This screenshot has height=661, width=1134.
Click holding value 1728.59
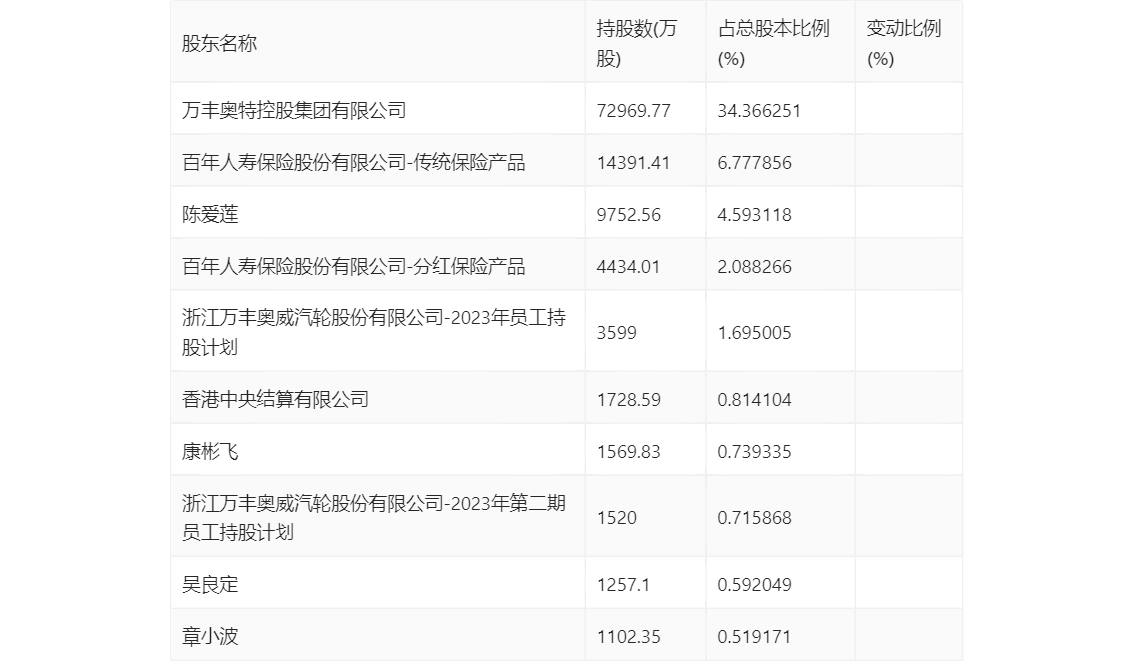coord(628,400)
